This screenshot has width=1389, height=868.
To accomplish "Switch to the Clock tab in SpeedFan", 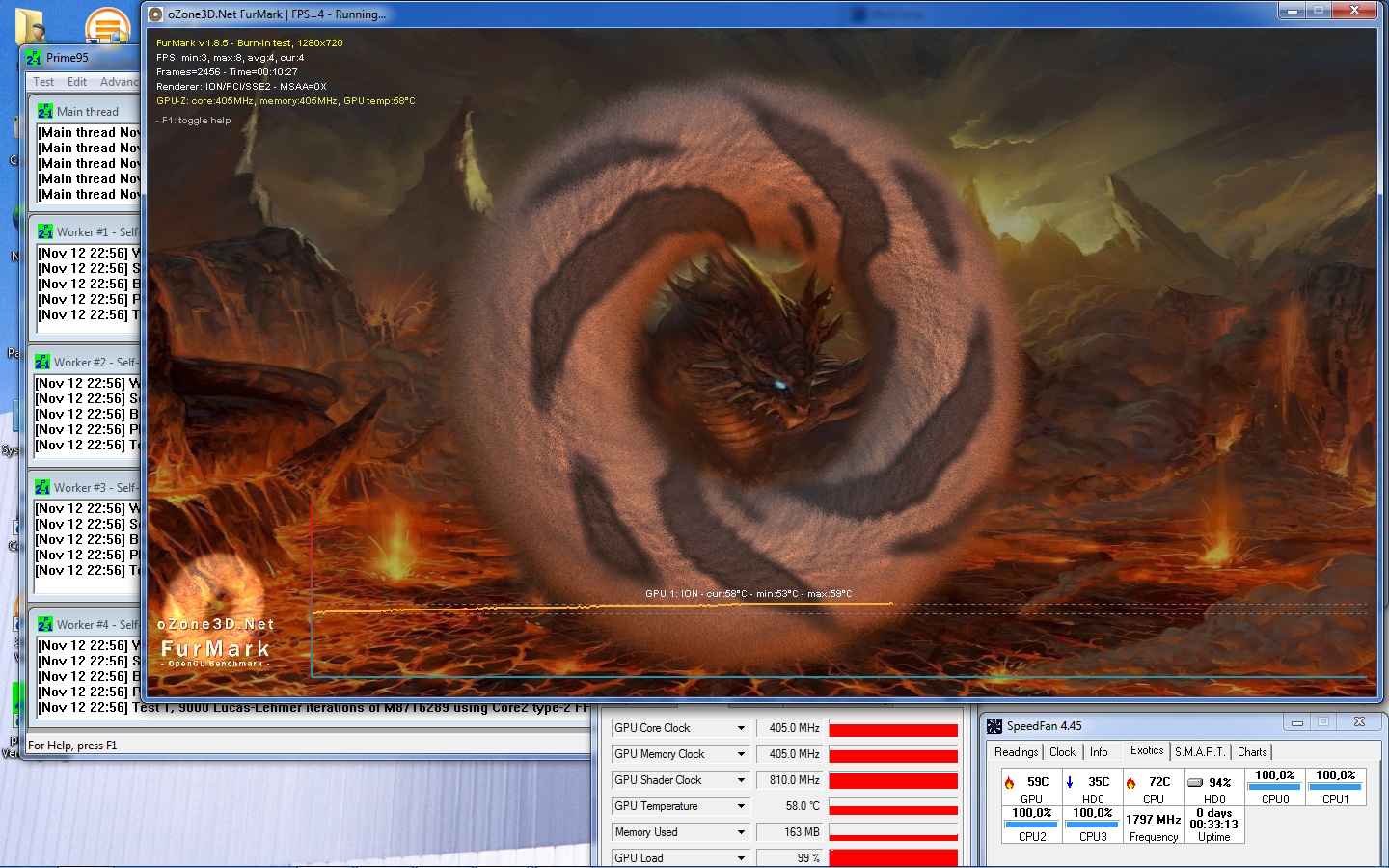I will [x=1062, y=752].
